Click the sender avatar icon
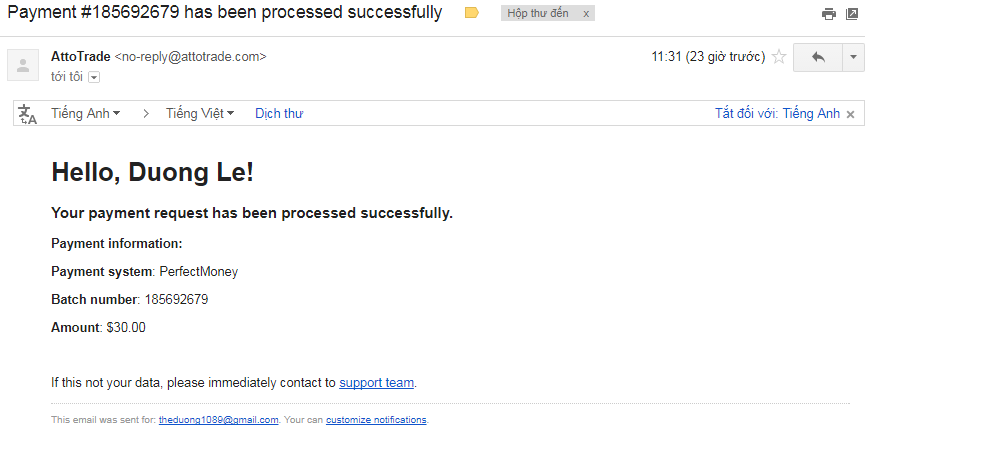The image size is (988, 459). pyautogui.click(x=22, y=65)
